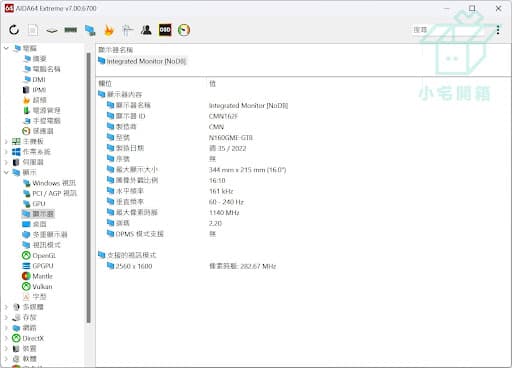Open the three-dot main menu
The height and width of the screenshot is (368, 512).
coord(498,30)
